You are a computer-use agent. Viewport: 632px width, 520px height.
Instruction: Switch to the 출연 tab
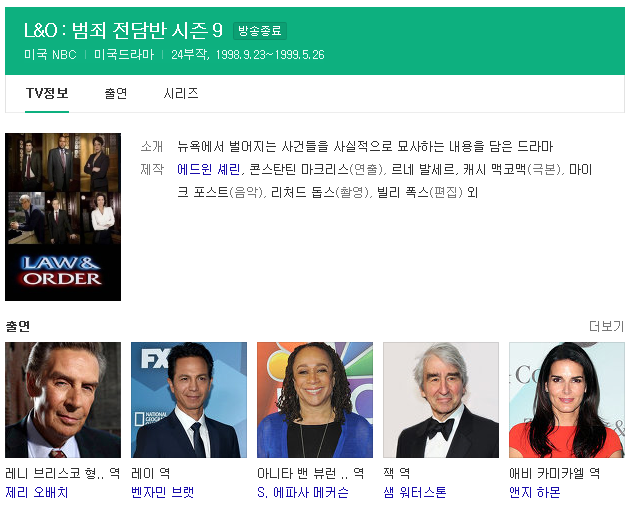pos(116,94)
